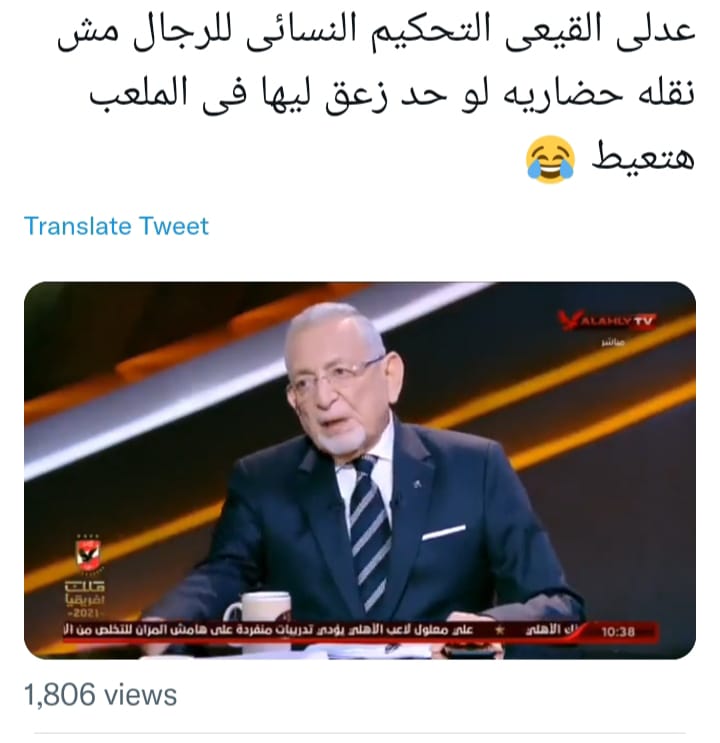Viewport: 720px width, 743px height.
Task: Click the white pocket square on suit
Action: [444, 532]
